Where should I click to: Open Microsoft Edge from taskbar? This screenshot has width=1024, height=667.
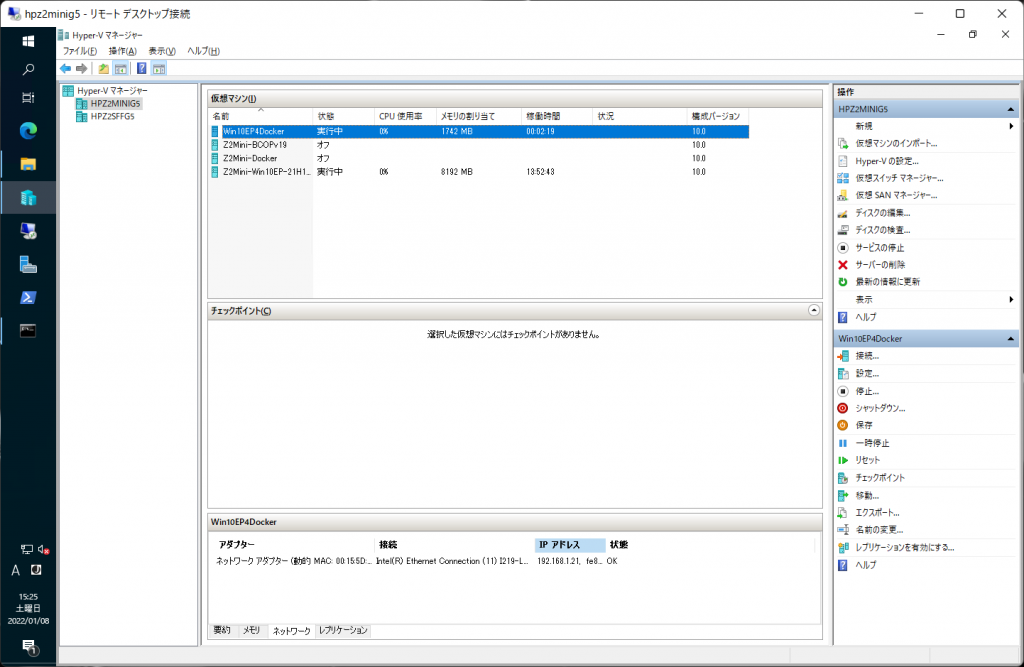coord(28,131)
